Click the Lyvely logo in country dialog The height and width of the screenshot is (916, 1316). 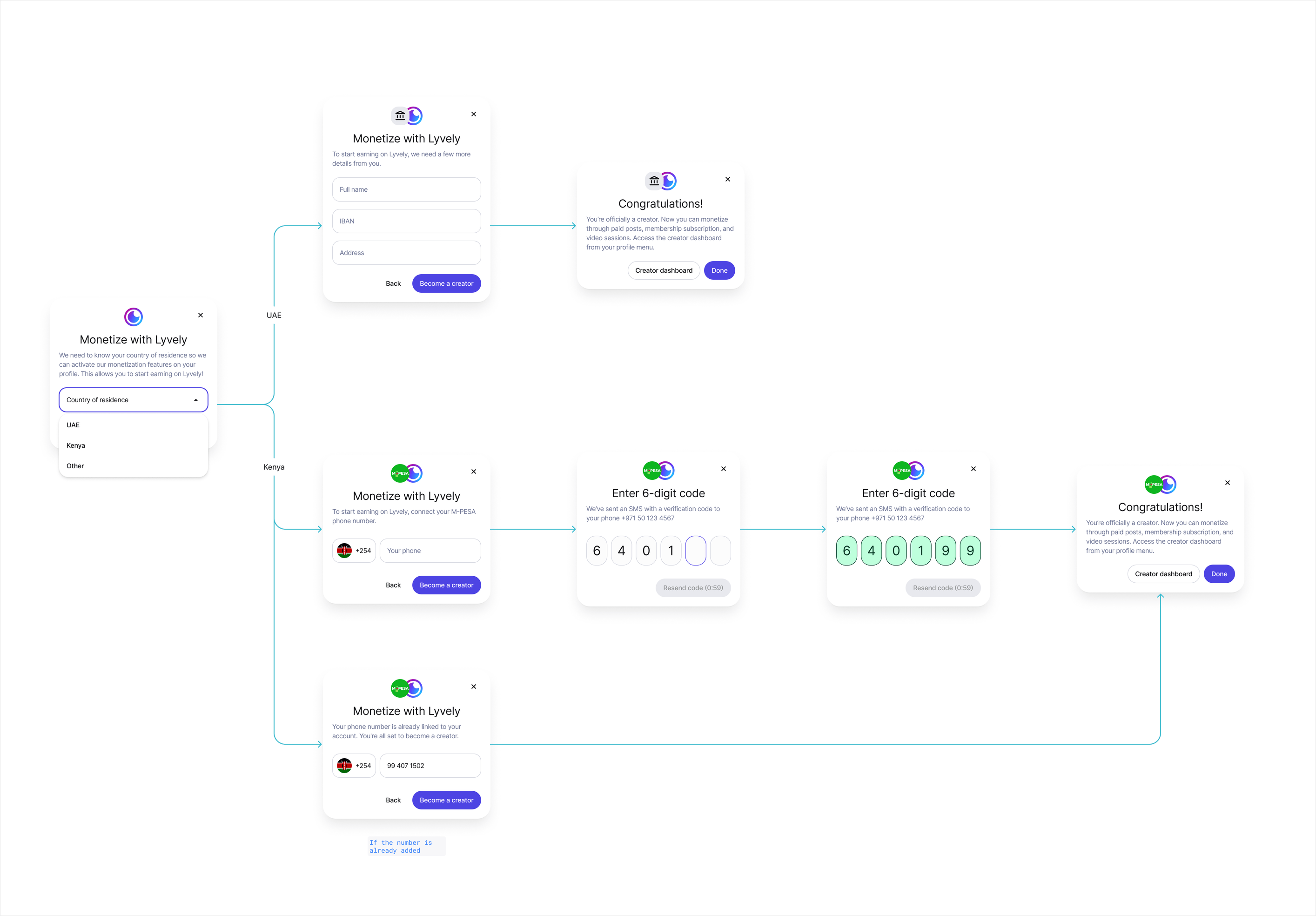[x=133, y=317]
